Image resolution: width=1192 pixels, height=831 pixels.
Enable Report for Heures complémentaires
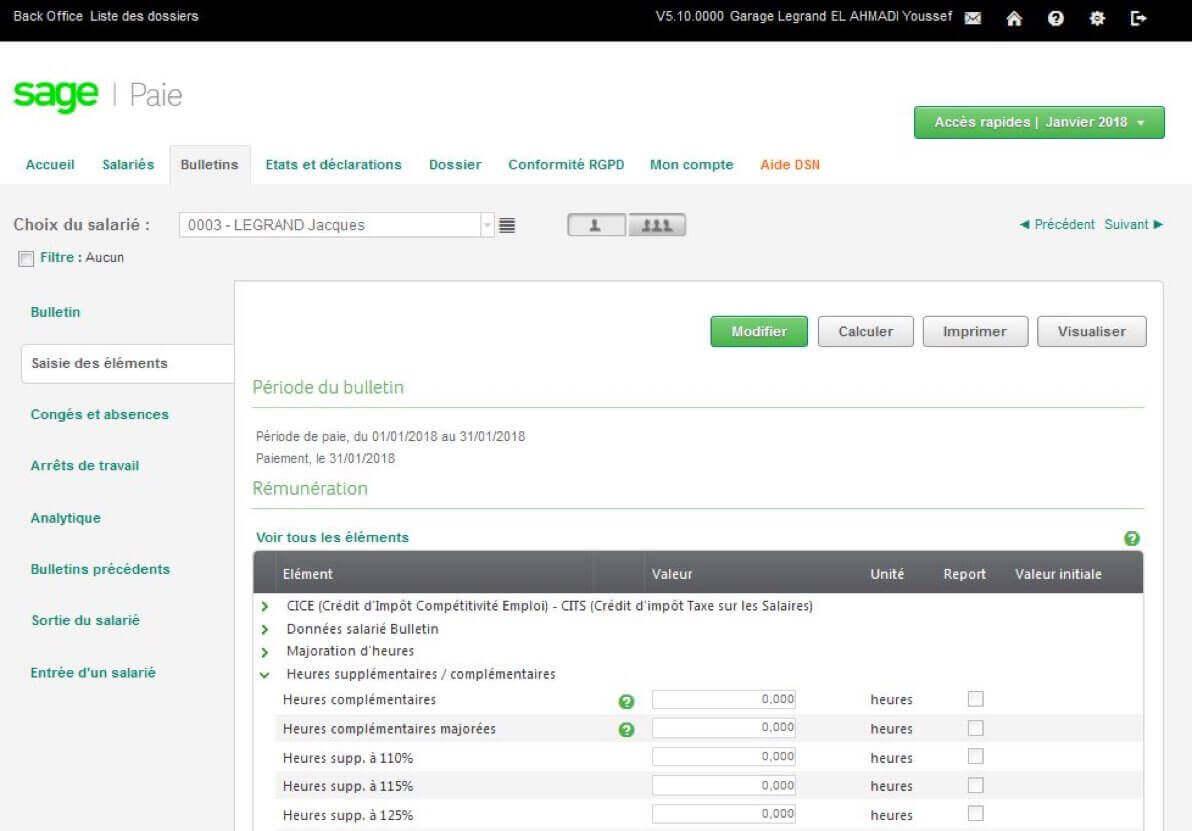click(x=976, y=698)
